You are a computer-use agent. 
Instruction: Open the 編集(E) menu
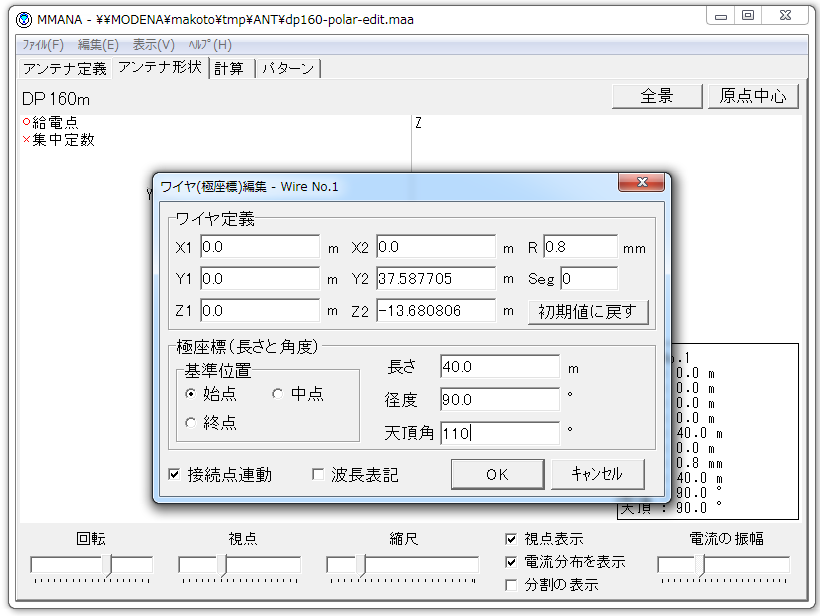pyautogui.click(x=98, y=45)
